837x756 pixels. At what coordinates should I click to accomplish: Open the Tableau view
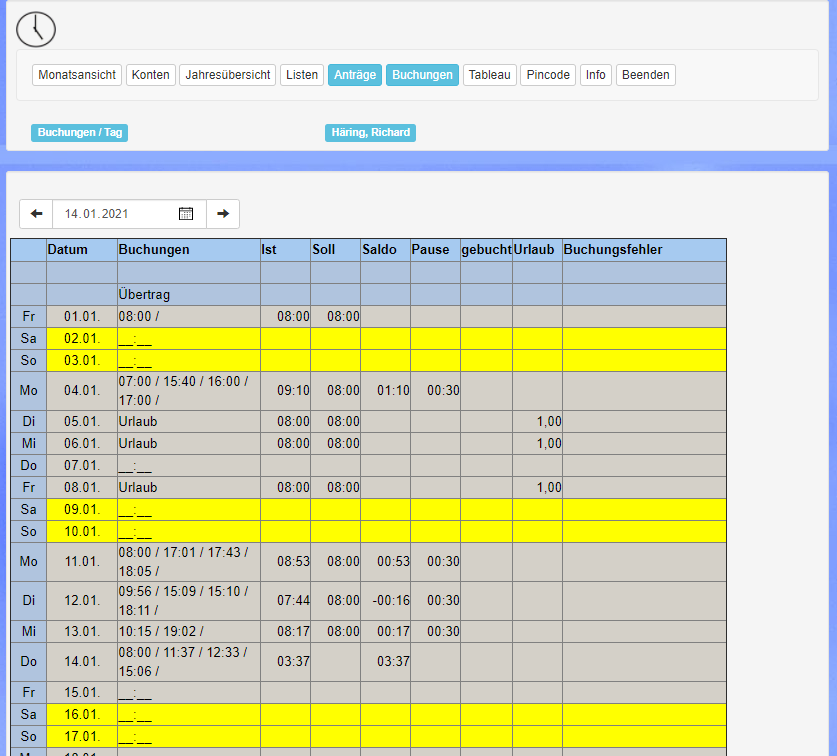tap(490, 75)
